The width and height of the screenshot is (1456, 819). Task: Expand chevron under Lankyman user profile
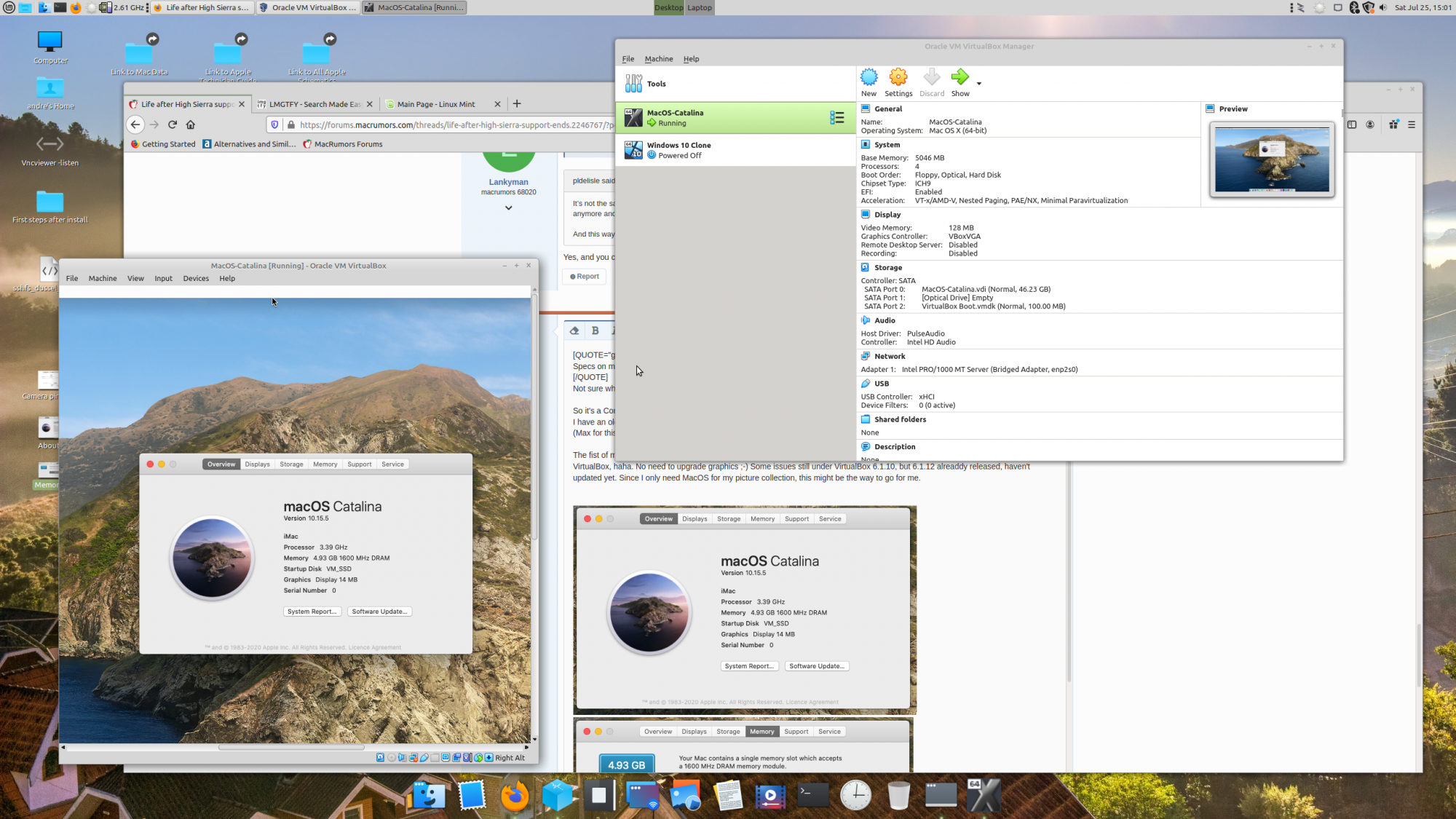click(x=508, y=208)
